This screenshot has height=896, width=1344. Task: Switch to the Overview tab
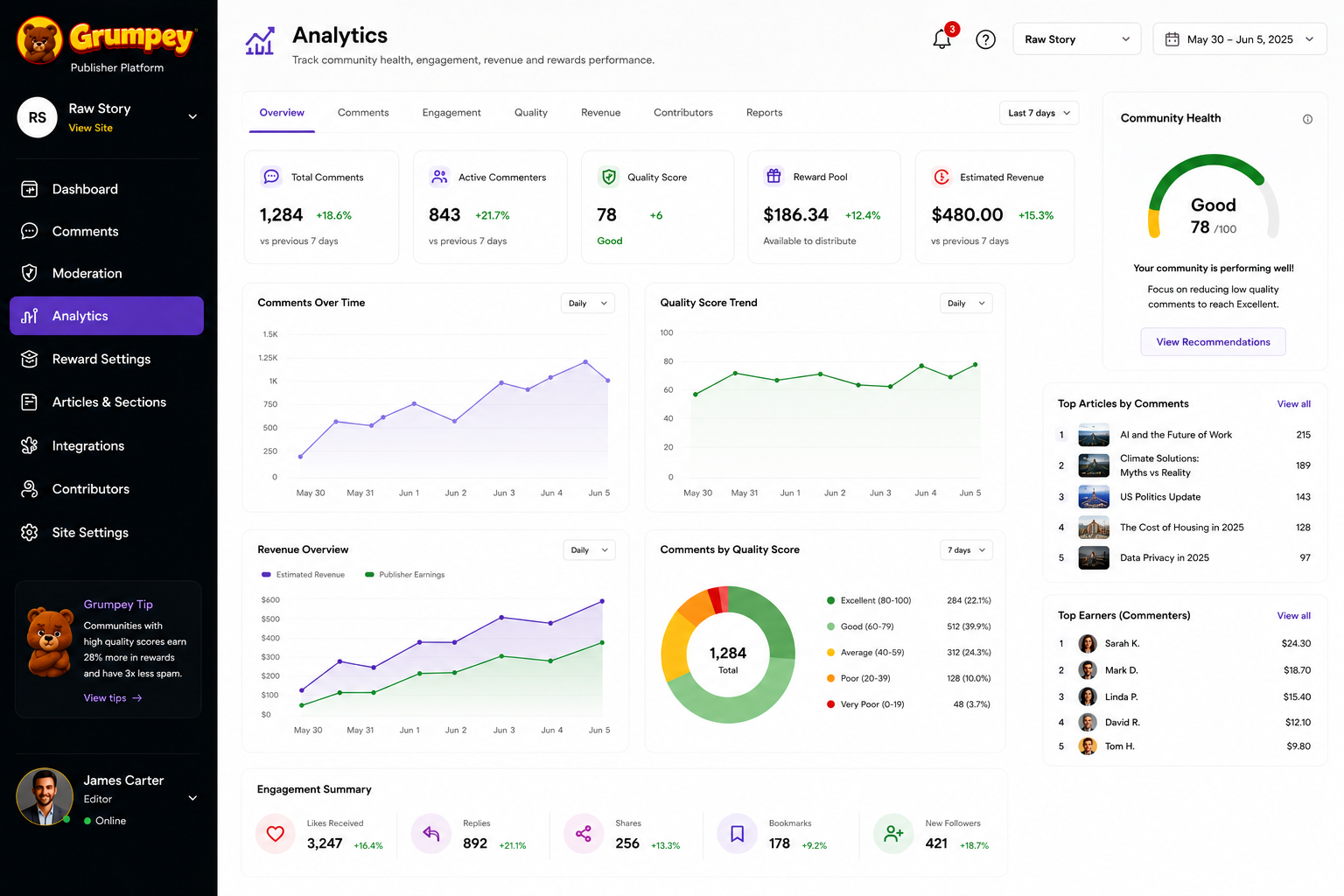point(282,113)
